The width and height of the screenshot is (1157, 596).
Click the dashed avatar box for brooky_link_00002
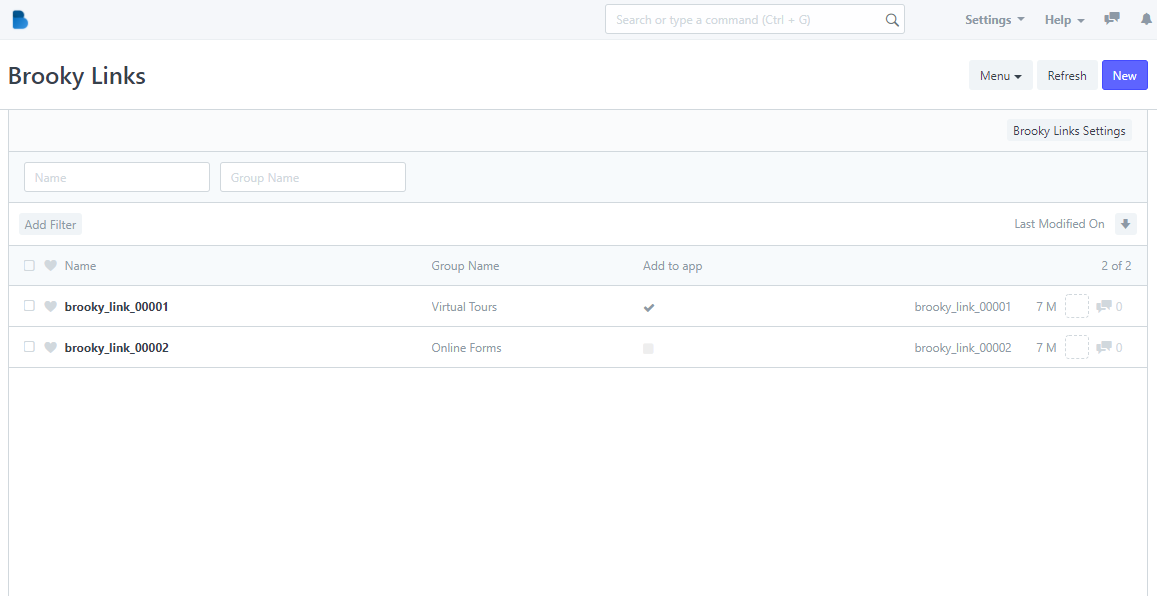tap(1077, 347)
